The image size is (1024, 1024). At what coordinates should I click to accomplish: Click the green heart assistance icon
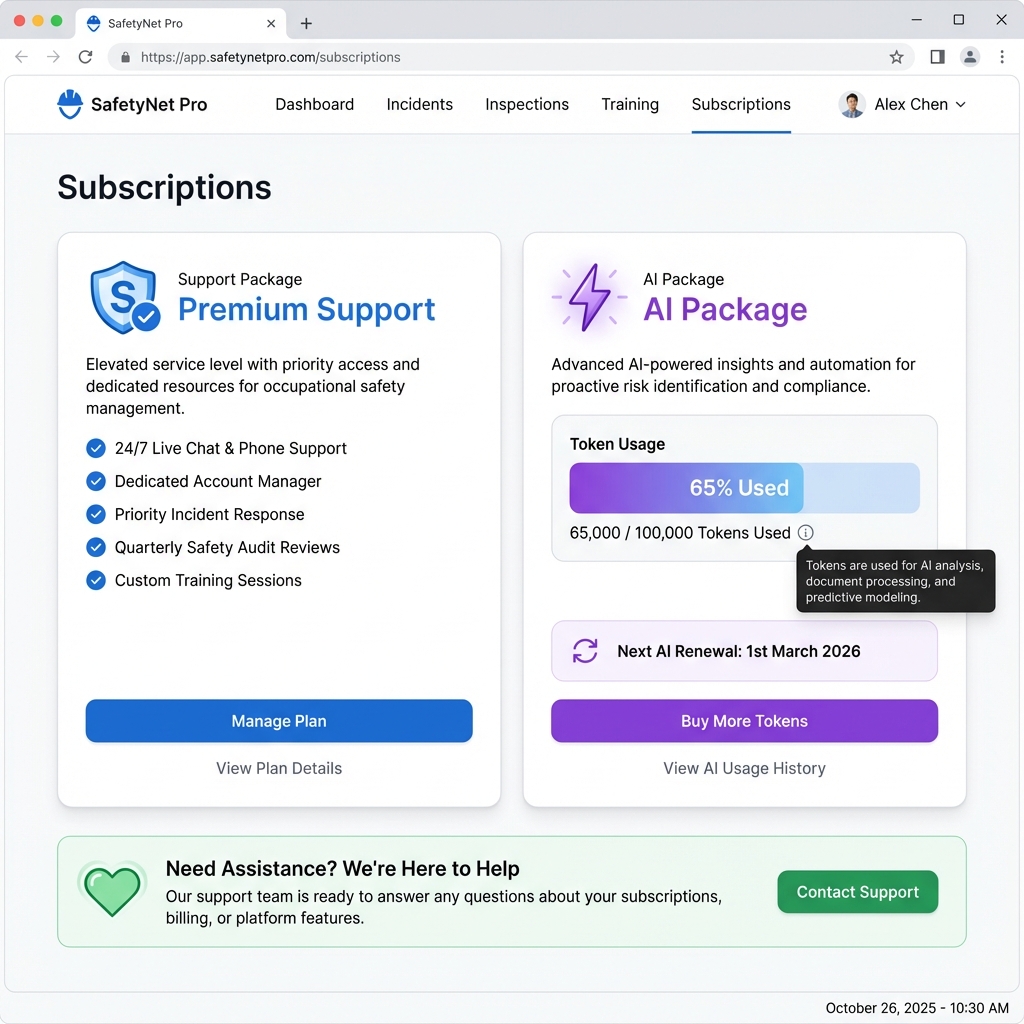(x=111, y=890)
